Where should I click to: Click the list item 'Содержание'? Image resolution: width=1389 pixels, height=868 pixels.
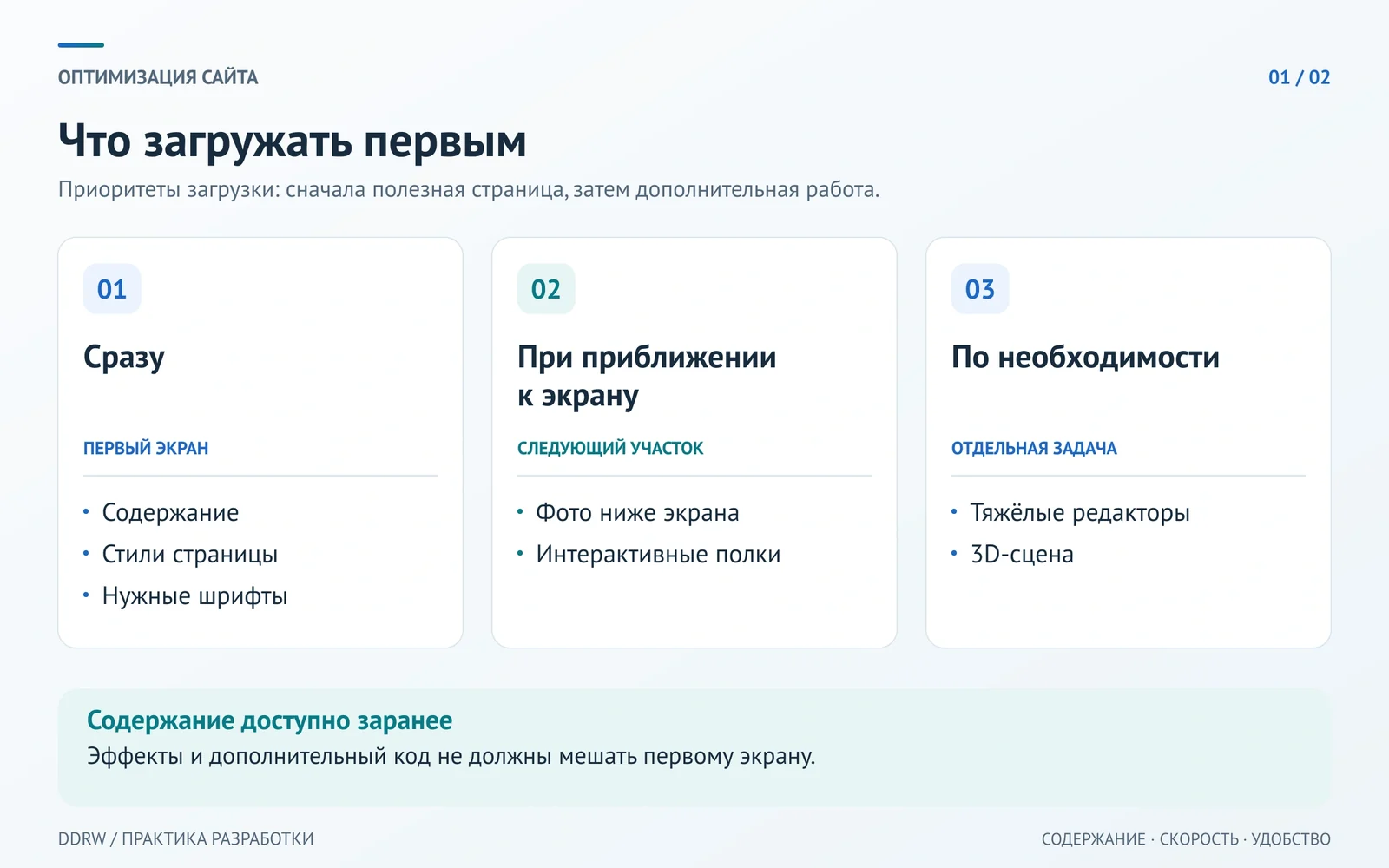coord(170,512)
